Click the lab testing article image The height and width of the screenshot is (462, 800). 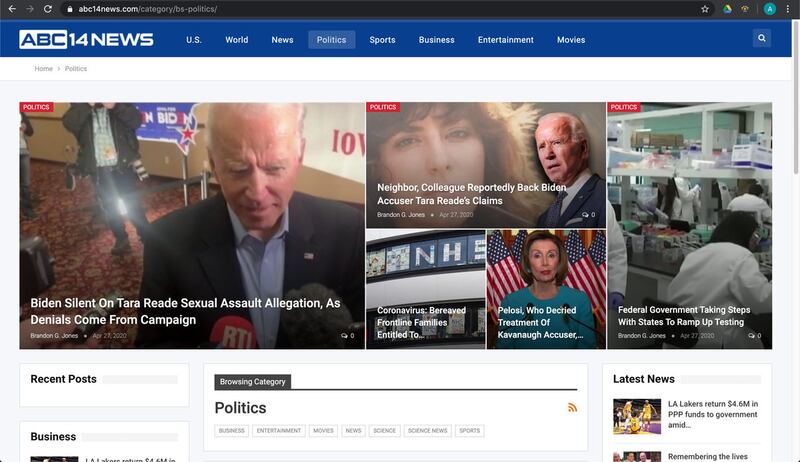coord(689,225)
